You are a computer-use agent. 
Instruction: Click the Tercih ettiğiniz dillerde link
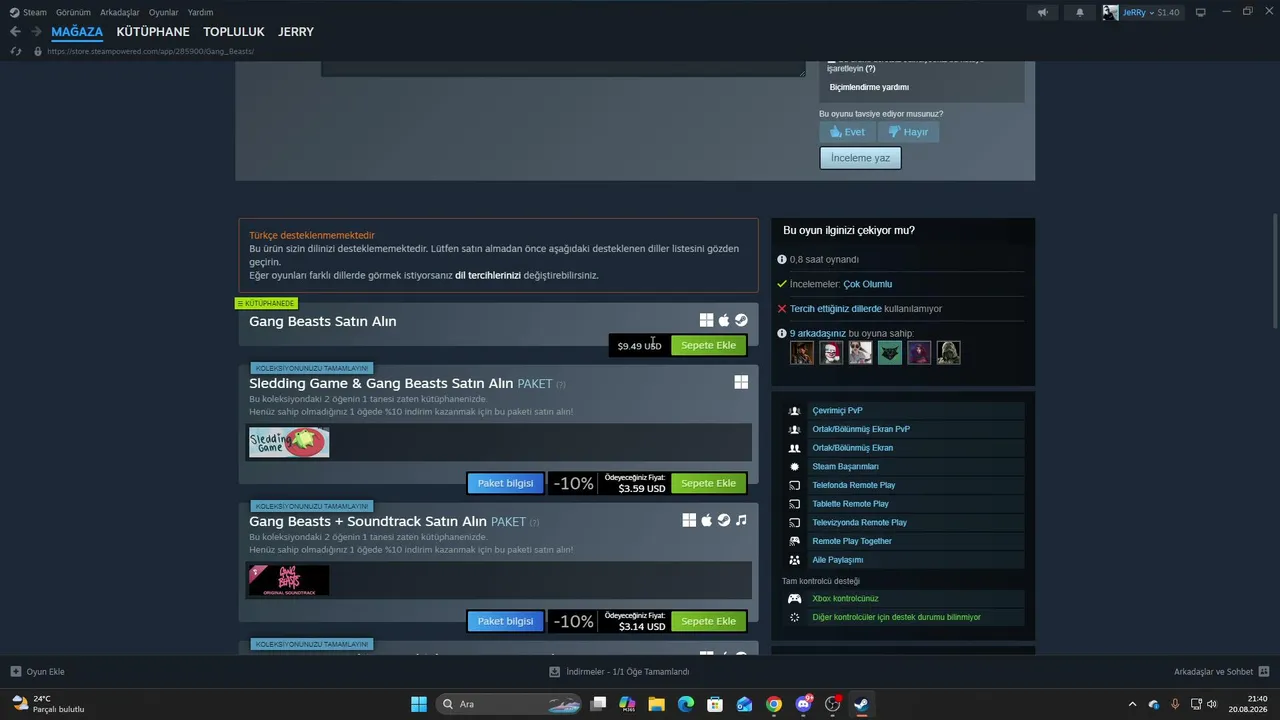836,309
